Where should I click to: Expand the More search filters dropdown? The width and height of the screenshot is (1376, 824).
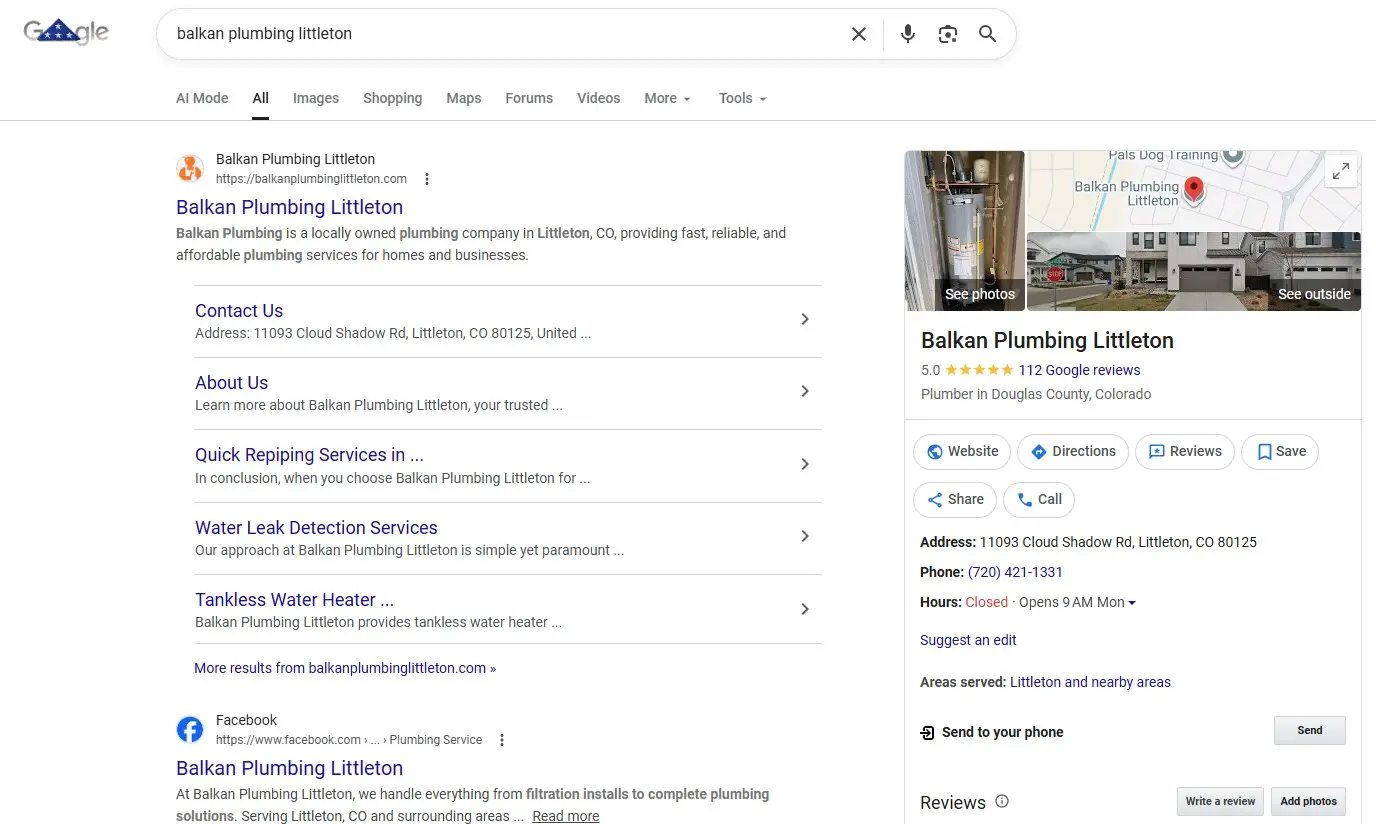click(667, 98)
